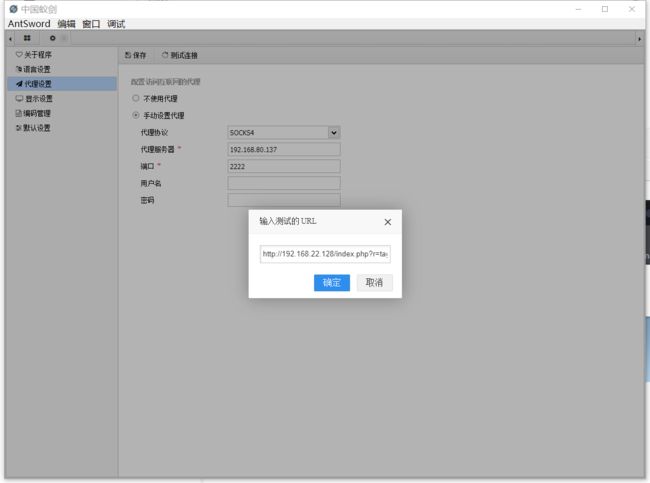Image resolution: width=650 pixels, height=483 pixels.
Task: Open the AntSword menu
Action: point(29,24)
